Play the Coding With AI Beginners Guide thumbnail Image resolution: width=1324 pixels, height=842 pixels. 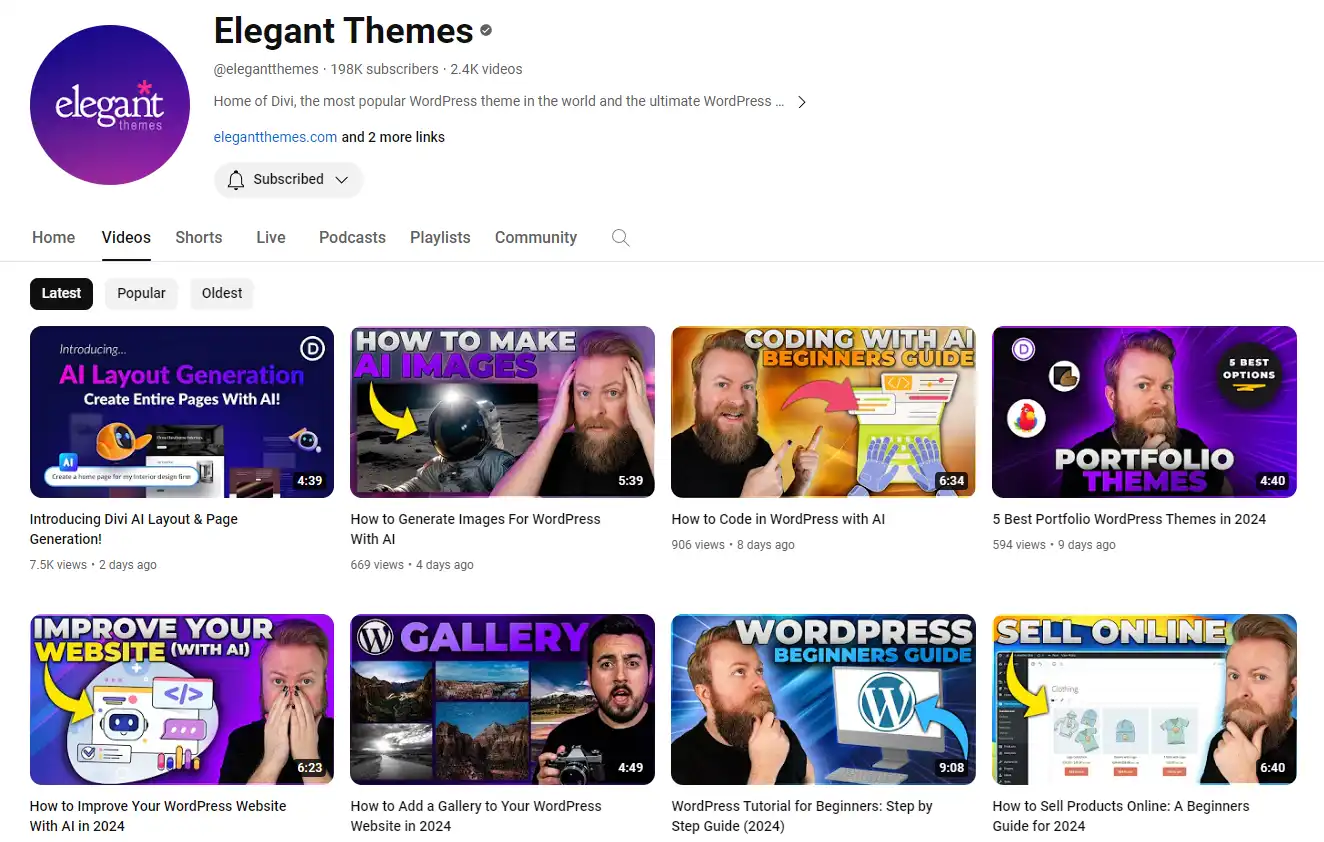823,412
